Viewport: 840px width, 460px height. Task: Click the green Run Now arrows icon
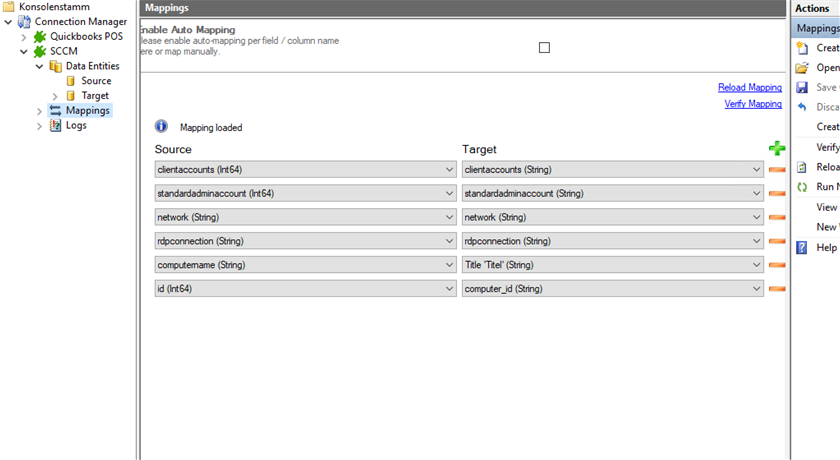pos(802,187)
